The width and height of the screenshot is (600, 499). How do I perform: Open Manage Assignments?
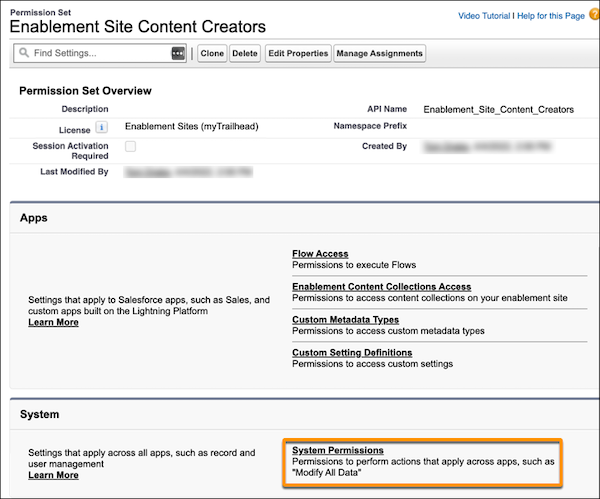pyautogui.click(x=379, y=53)
